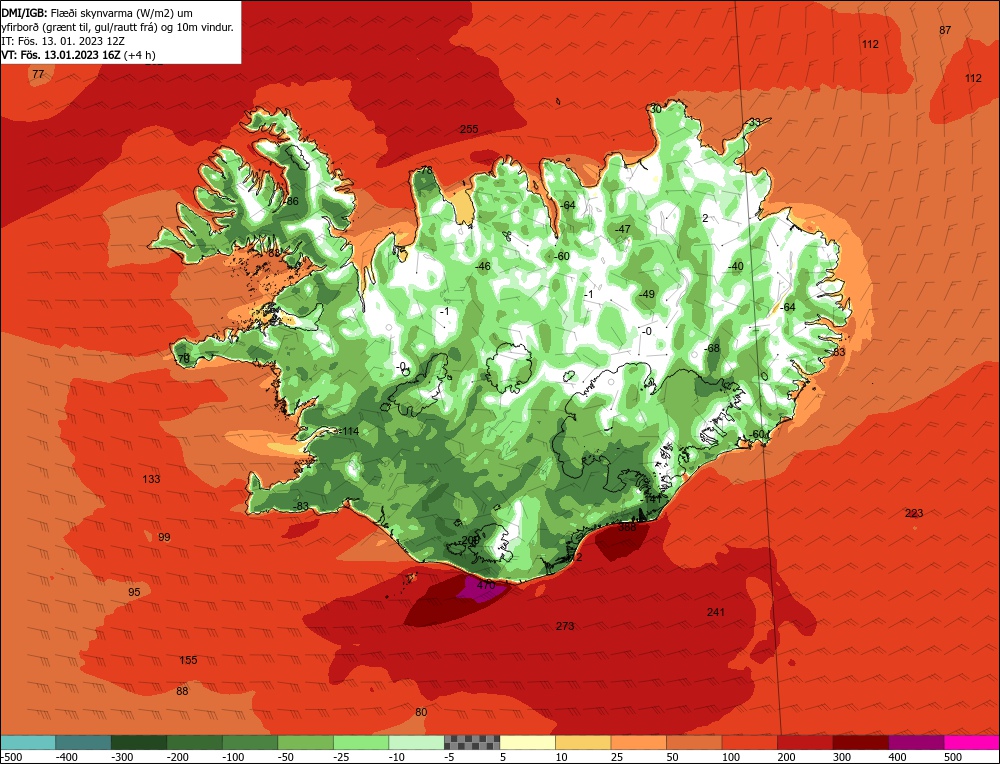Click the purple 400 to 500 legend swatch
The image size is (1000, 764).
(x=916, y=742)
